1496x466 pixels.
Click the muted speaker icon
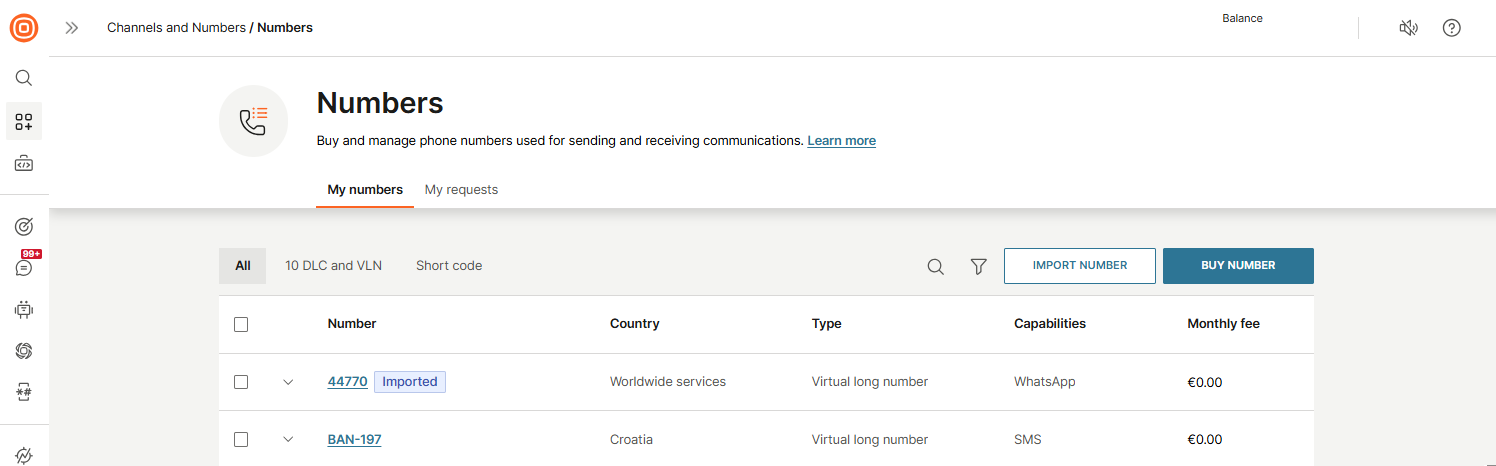[x=1408, y=28]
